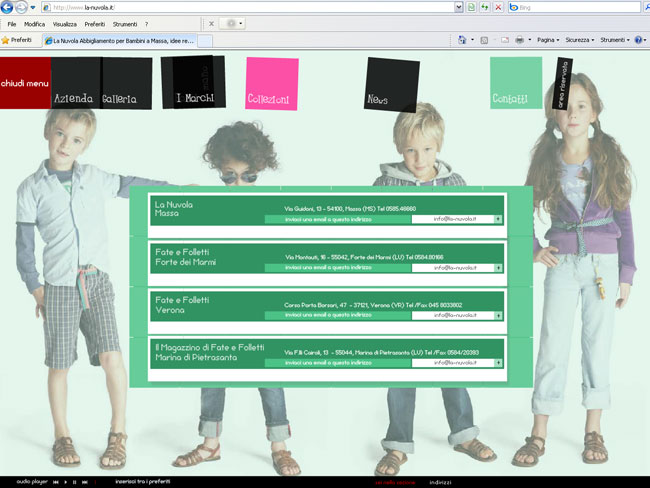
Task: Click La Nuvola Massa store heading
Action: coord(173,209)
